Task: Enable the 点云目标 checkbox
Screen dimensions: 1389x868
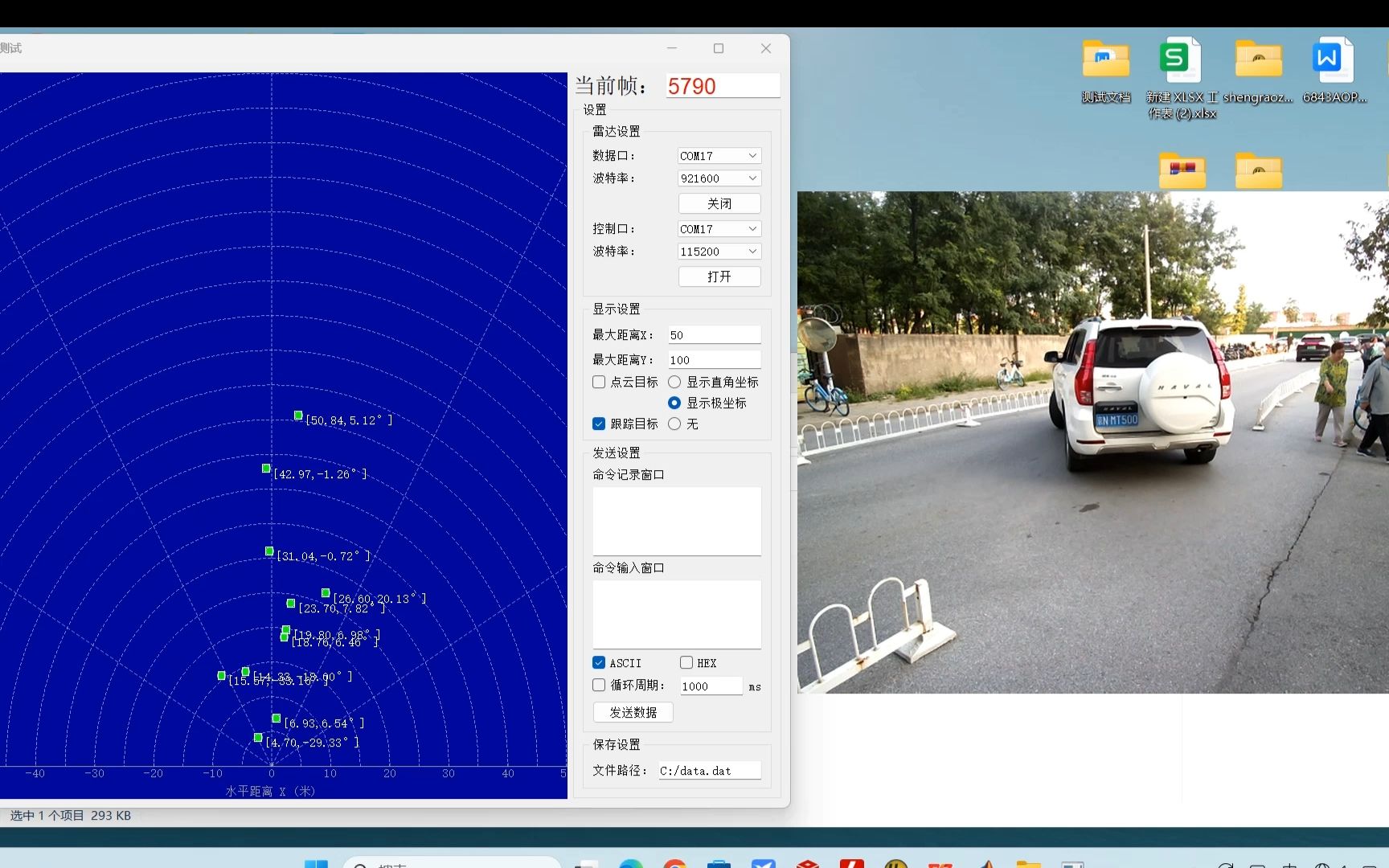Action: click(599, 382)
